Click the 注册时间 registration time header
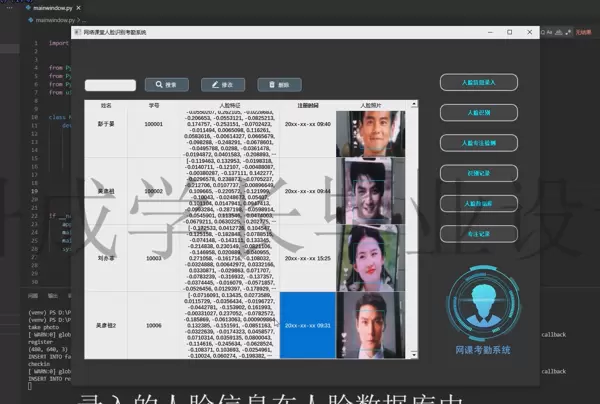Image resolution: width=600 pixels, height=404 pixels. (x=307, y=104)
